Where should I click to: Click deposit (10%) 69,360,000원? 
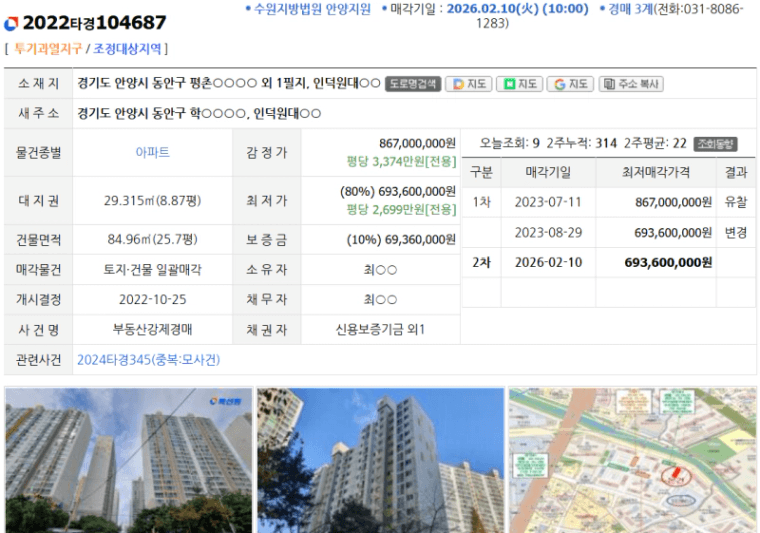click(401, 240)
